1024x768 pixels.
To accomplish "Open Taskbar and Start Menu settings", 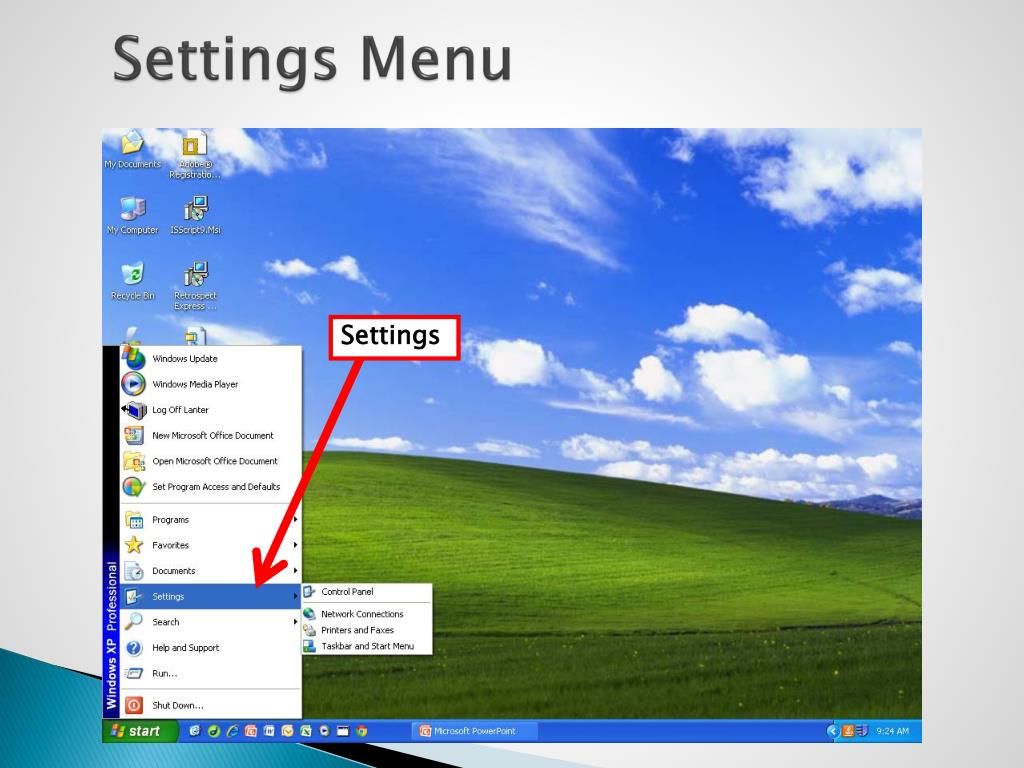I will pyautogui.click(x=367, y=646).
